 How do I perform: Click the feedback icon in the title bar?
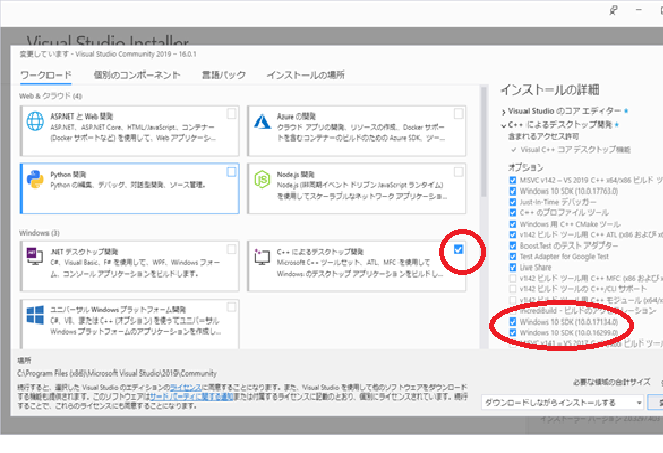(613, 11)
